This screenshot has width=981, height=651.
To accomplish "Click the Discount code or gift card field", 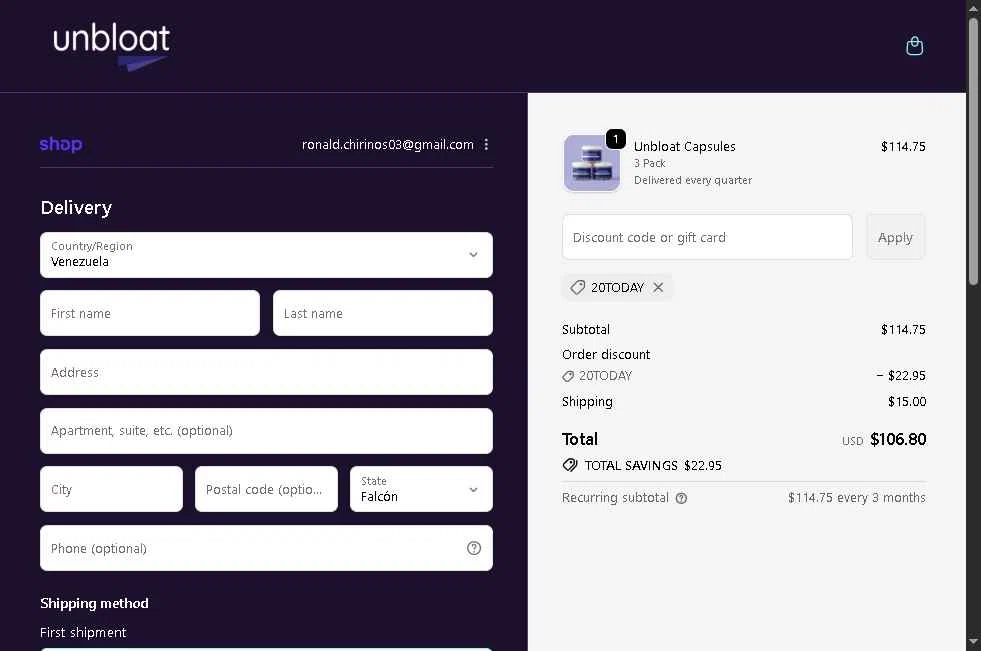I will click(x=707, y=237).
